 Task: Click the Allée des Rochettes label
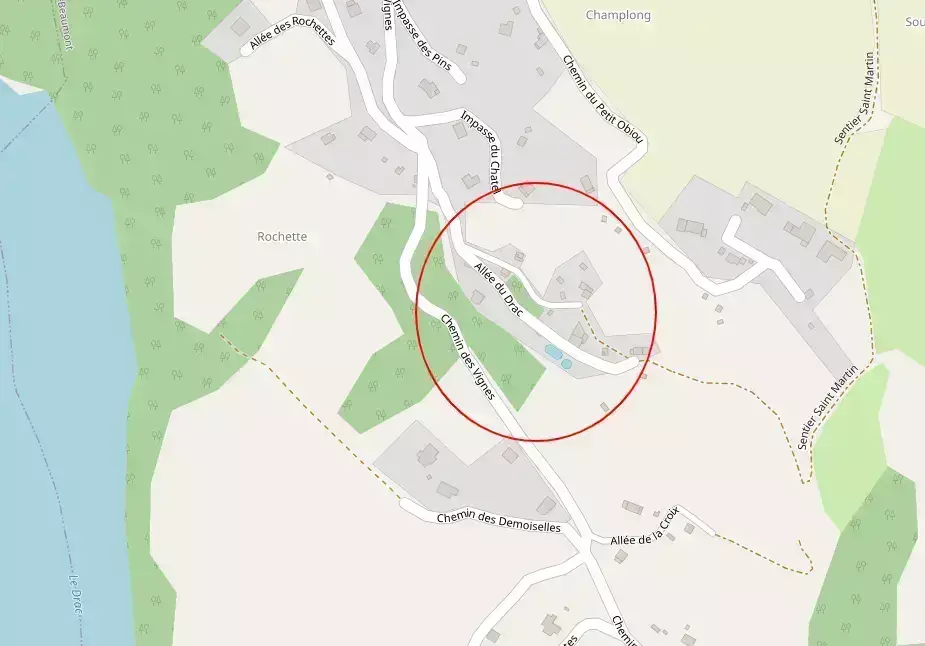(292, 34)
